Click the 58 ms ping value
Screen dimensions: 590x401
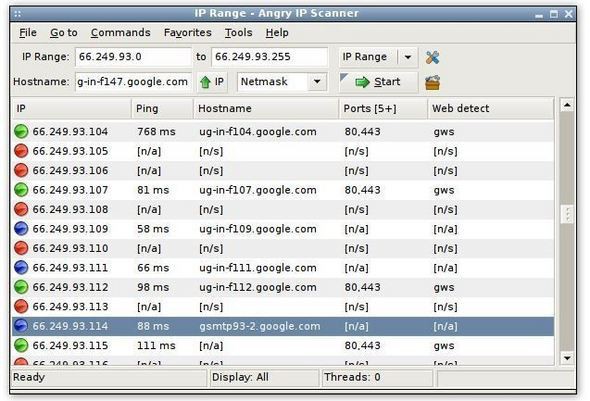[153, 229]
